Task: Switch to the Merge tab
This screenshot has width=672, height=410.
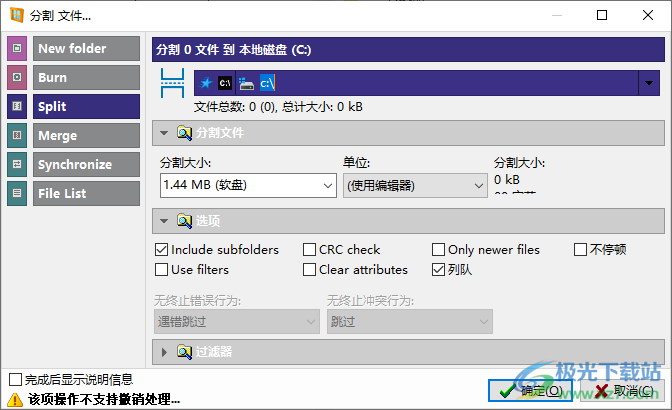Action: pos(86,135)
